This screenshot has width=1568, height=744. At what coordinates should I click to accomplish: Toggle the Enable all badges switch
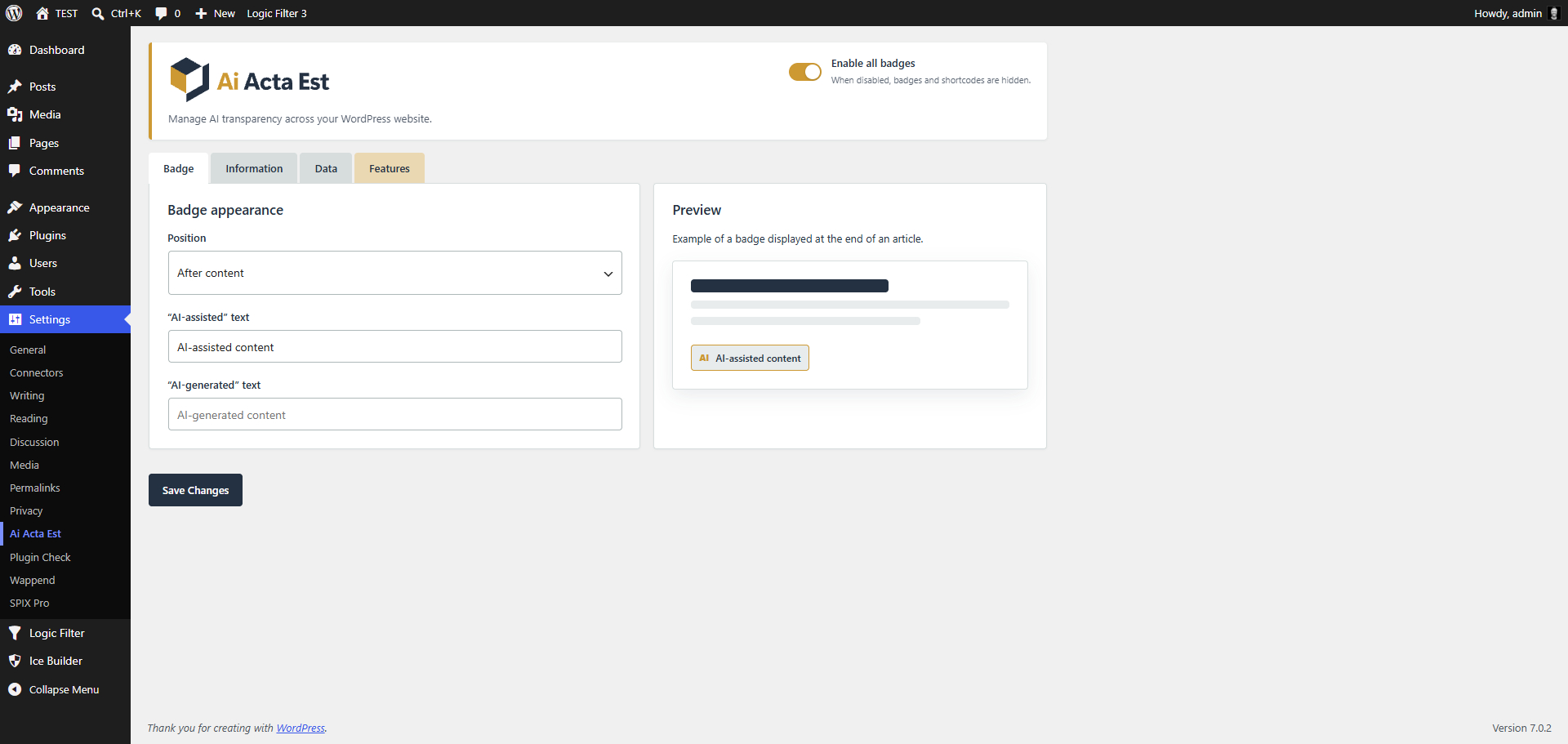tap(804, 72)
